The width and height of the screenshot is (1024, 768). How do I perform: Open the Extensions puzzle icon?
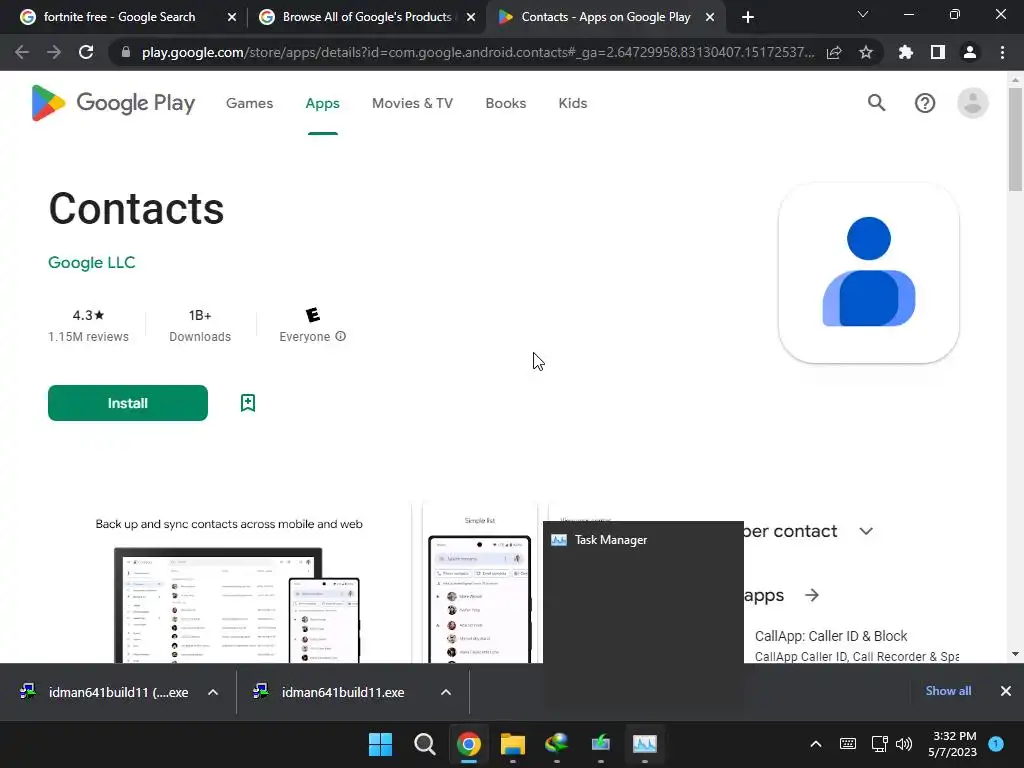click(x=906, y=52)
